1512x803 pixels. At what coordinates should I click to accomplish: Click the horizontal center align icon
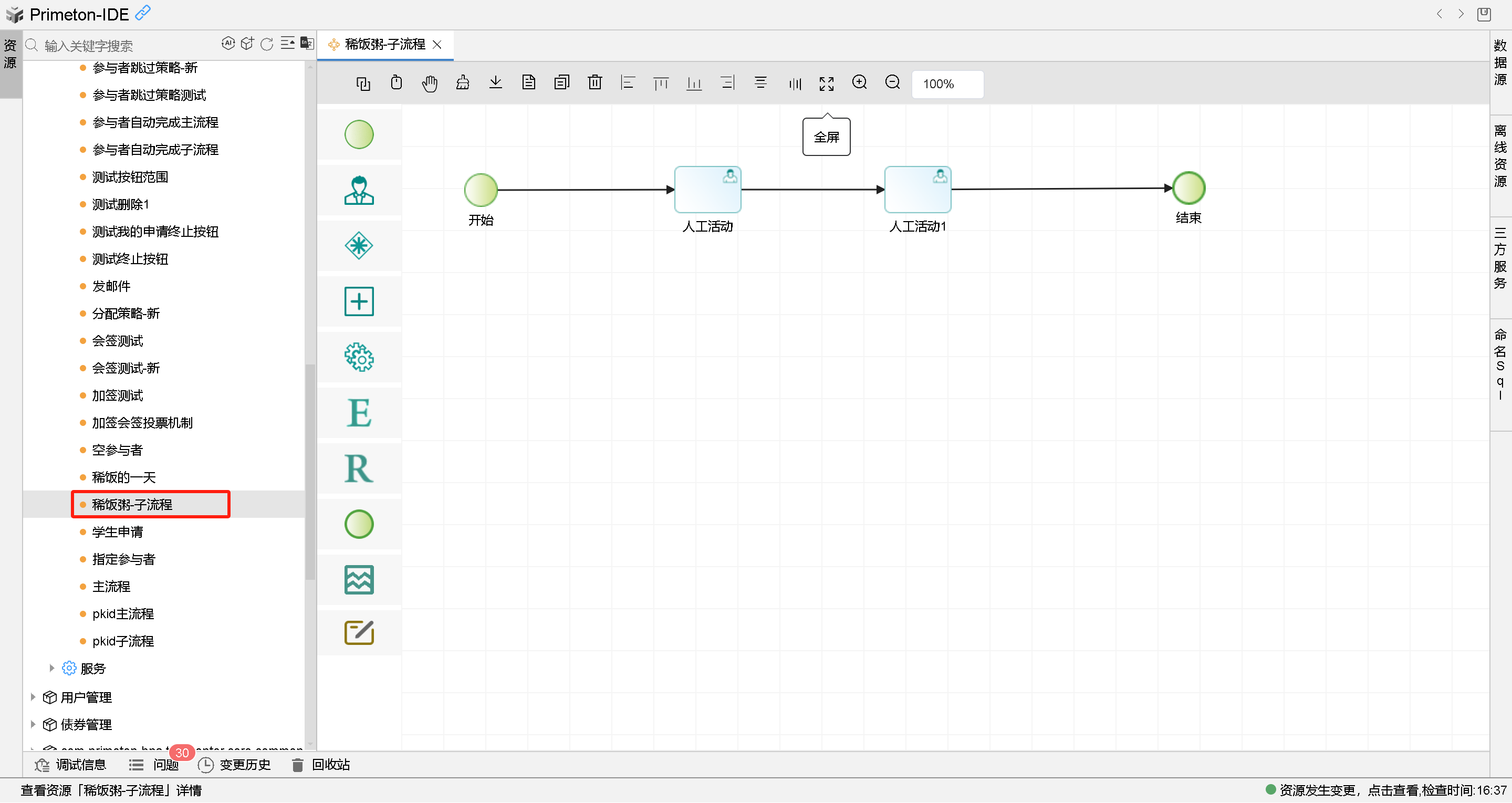[x=760, y=83]
